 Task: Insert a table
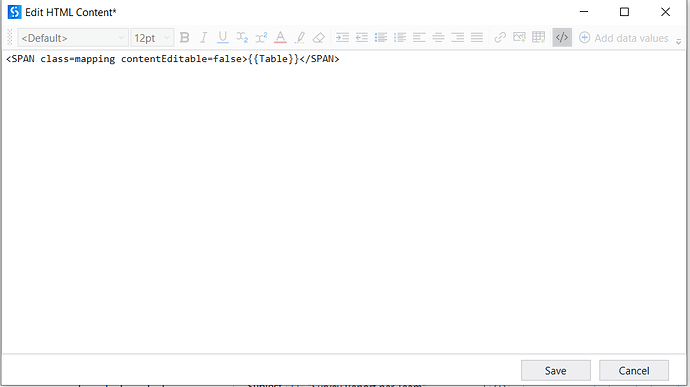tap(539, 38)
